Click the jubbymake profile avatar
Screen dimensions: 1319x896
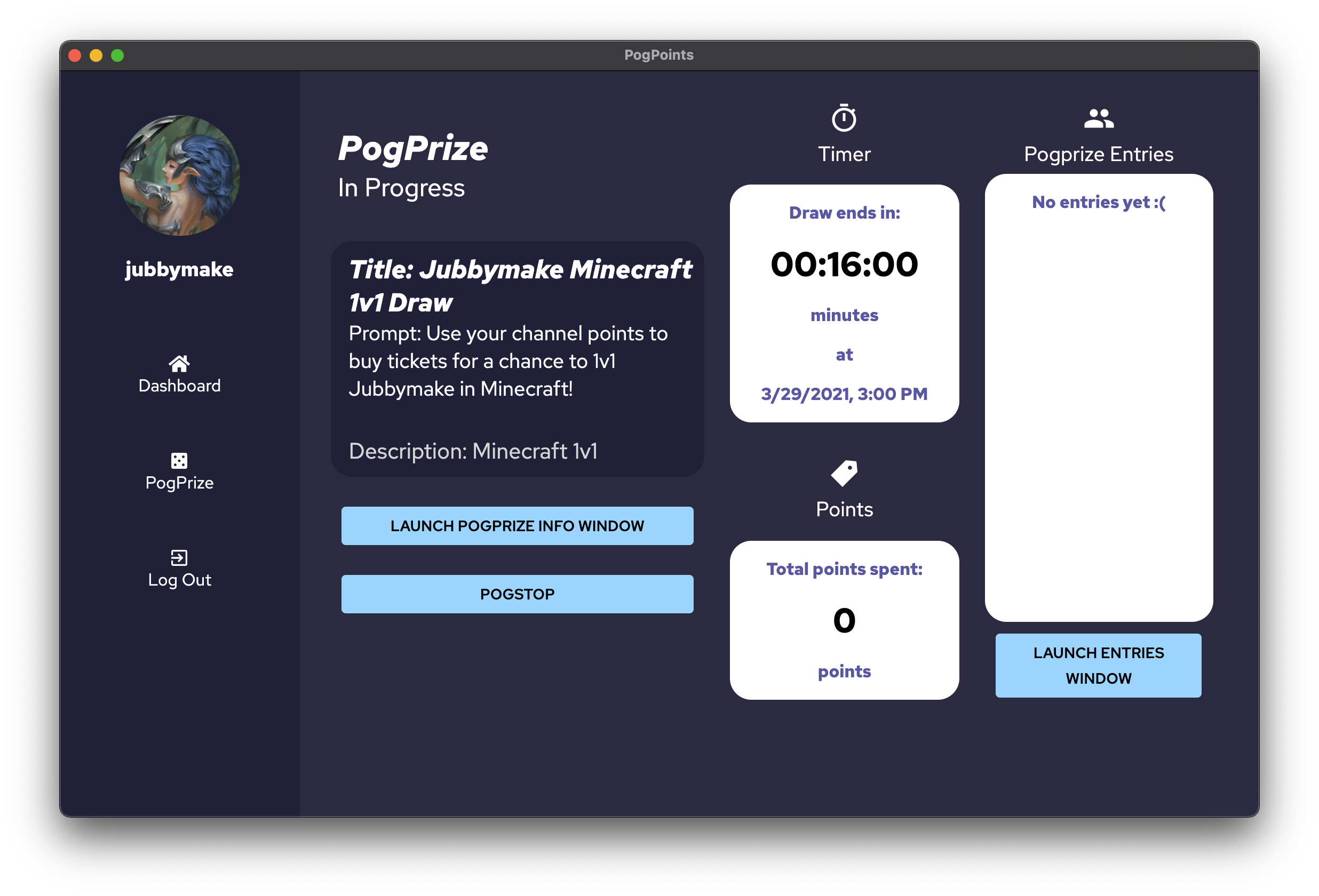pos(179,176)
